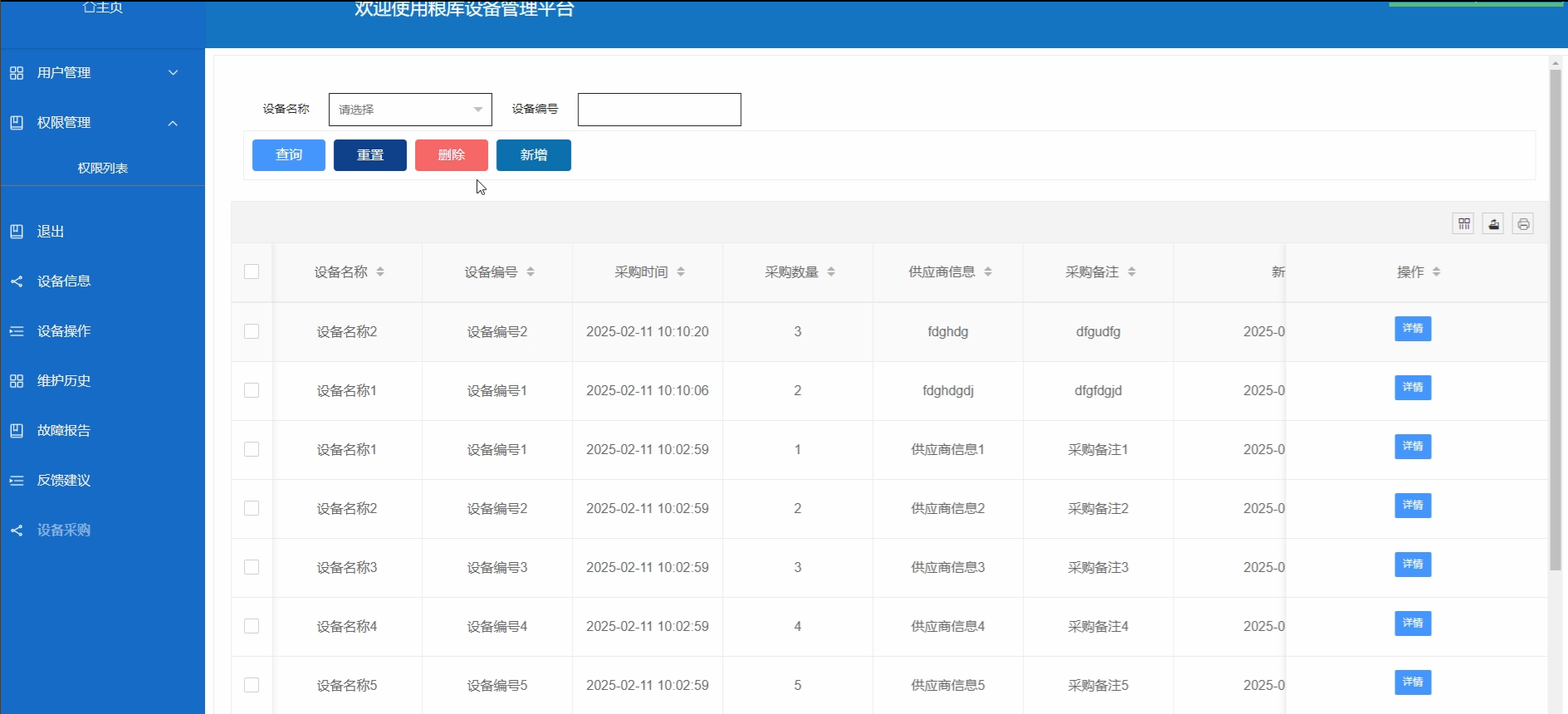Open the 设备信息 menu item
This screenshot has height=714, width=1568.
click(64, 281)
